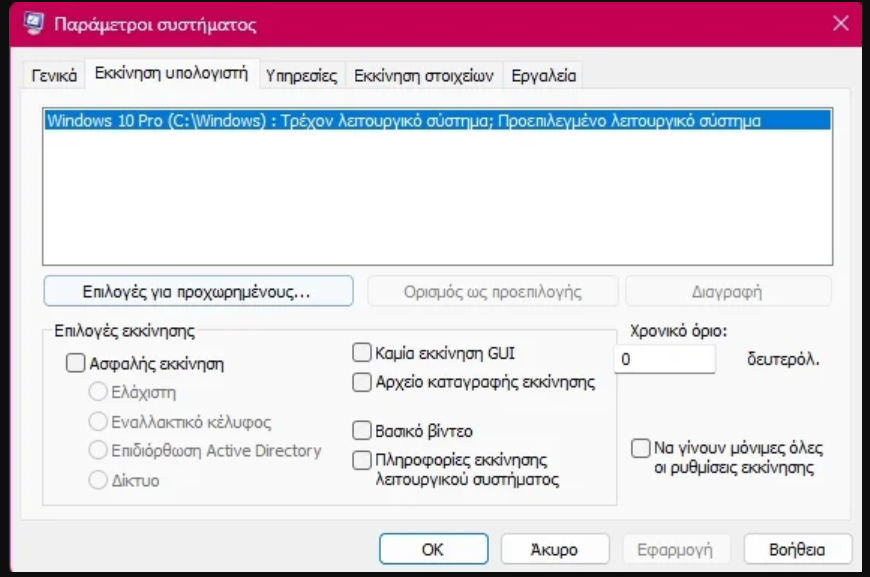Tick the Καμία εκκίνηση GUI checkbox
The height and width of the screenshot is (577, 870).
tap(362, 353)
